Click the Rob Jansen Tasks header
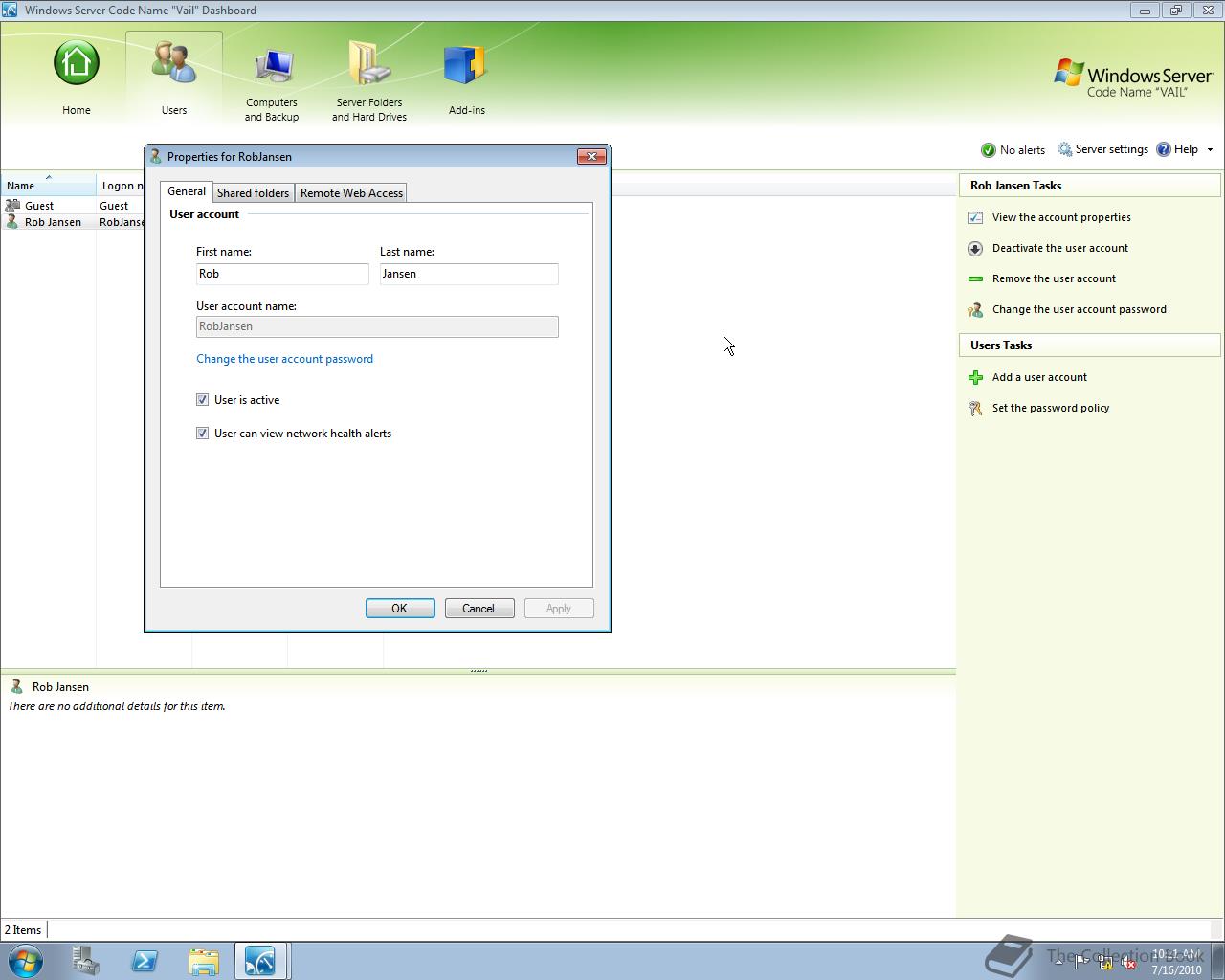Viewport: 1225px width, 980px height. [x=1090, y=186]
